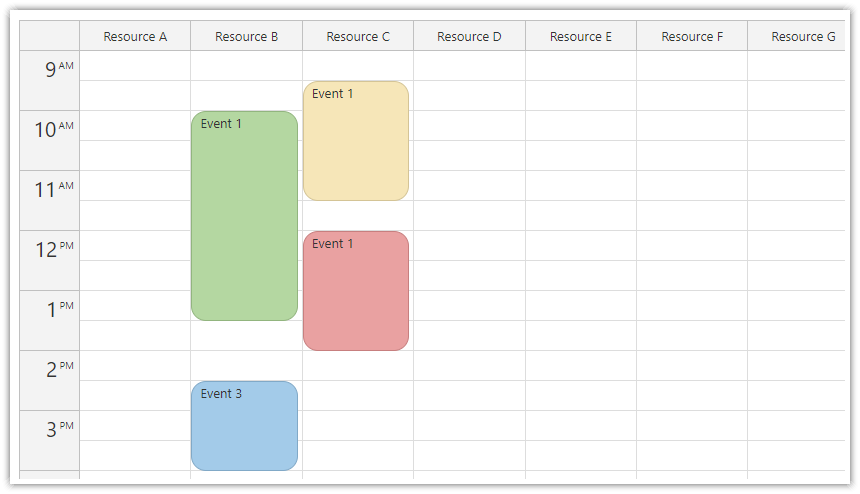Click the yellow Event 1 block
This screenshot has width=860, height=494.
[x=356, y=141]
